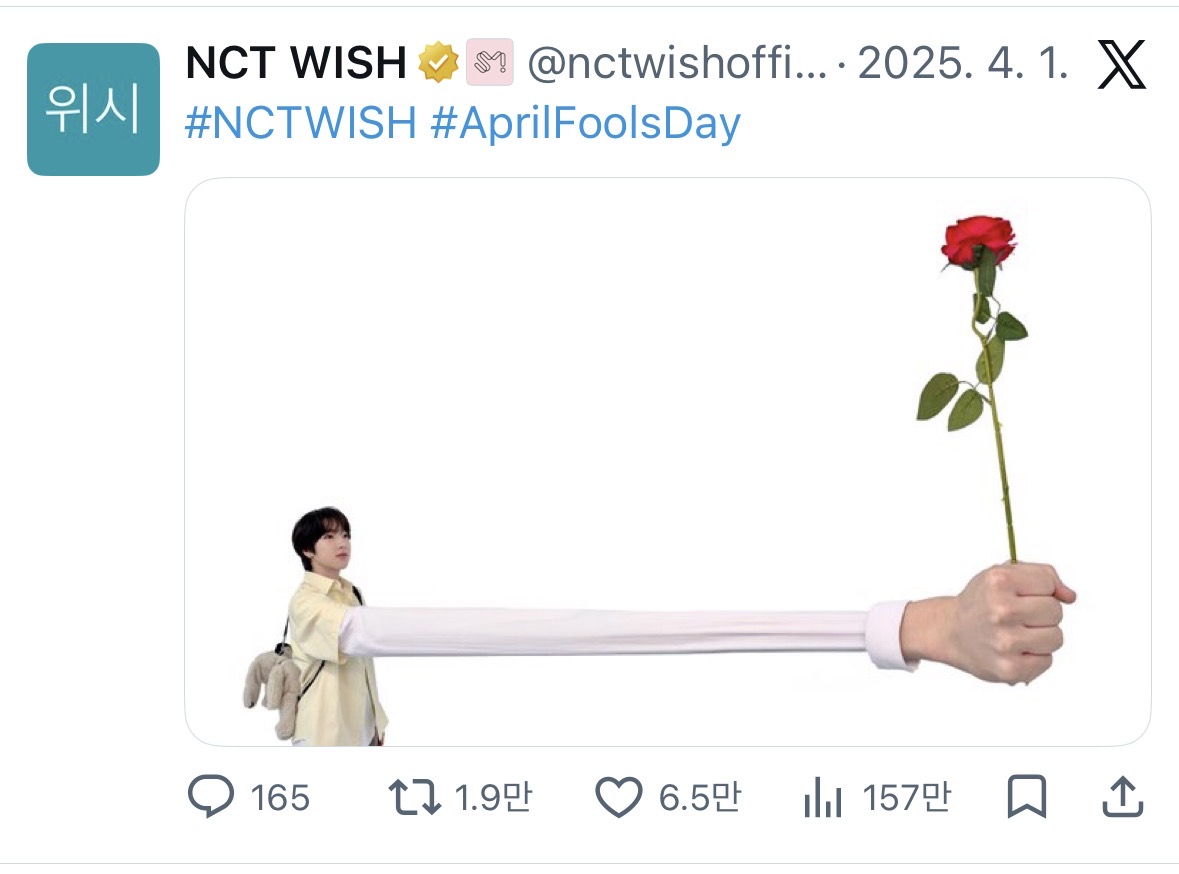1179x874 pixels.
Task: Open the #NCTWISH hashtag
Action: tap(301, 124)
